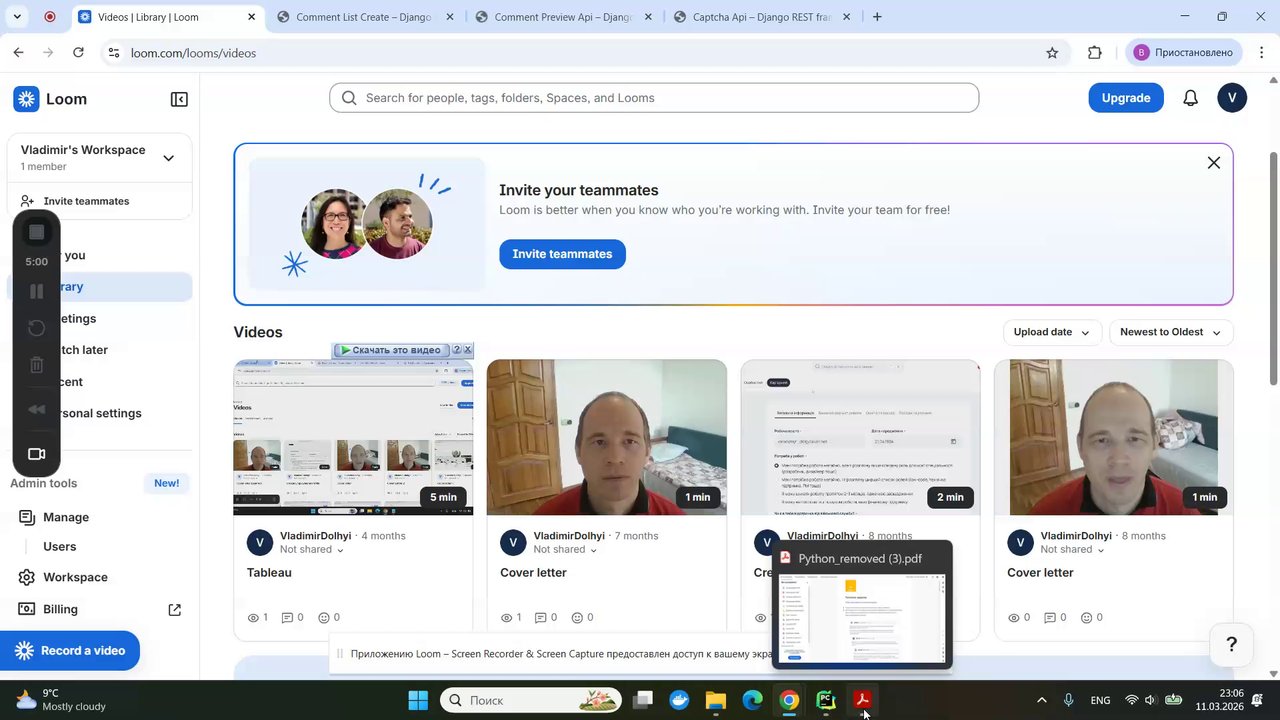1280x720 pixels.
Task: Pause the Loom recording
Action: click(x=36, y=292)
